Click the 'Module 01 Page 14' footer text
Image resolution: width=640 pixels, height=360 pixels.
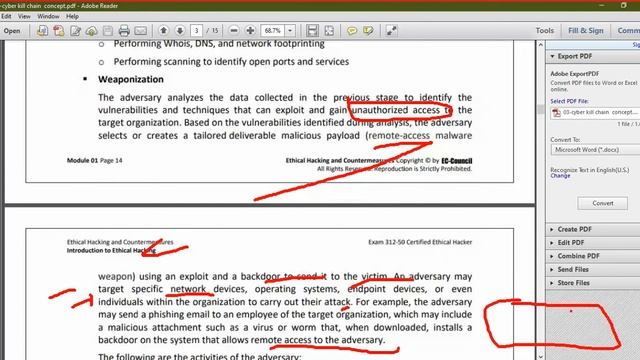(95, 160)
